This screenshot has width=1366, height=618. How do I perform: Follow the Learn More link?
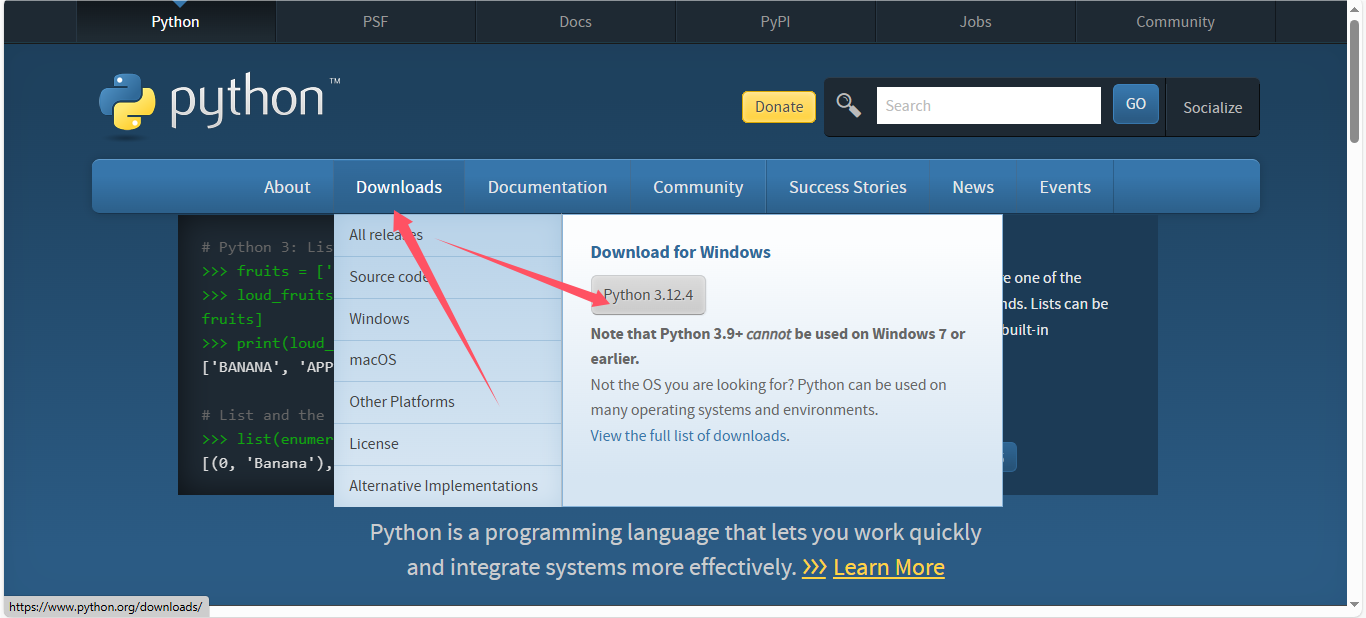888,567
